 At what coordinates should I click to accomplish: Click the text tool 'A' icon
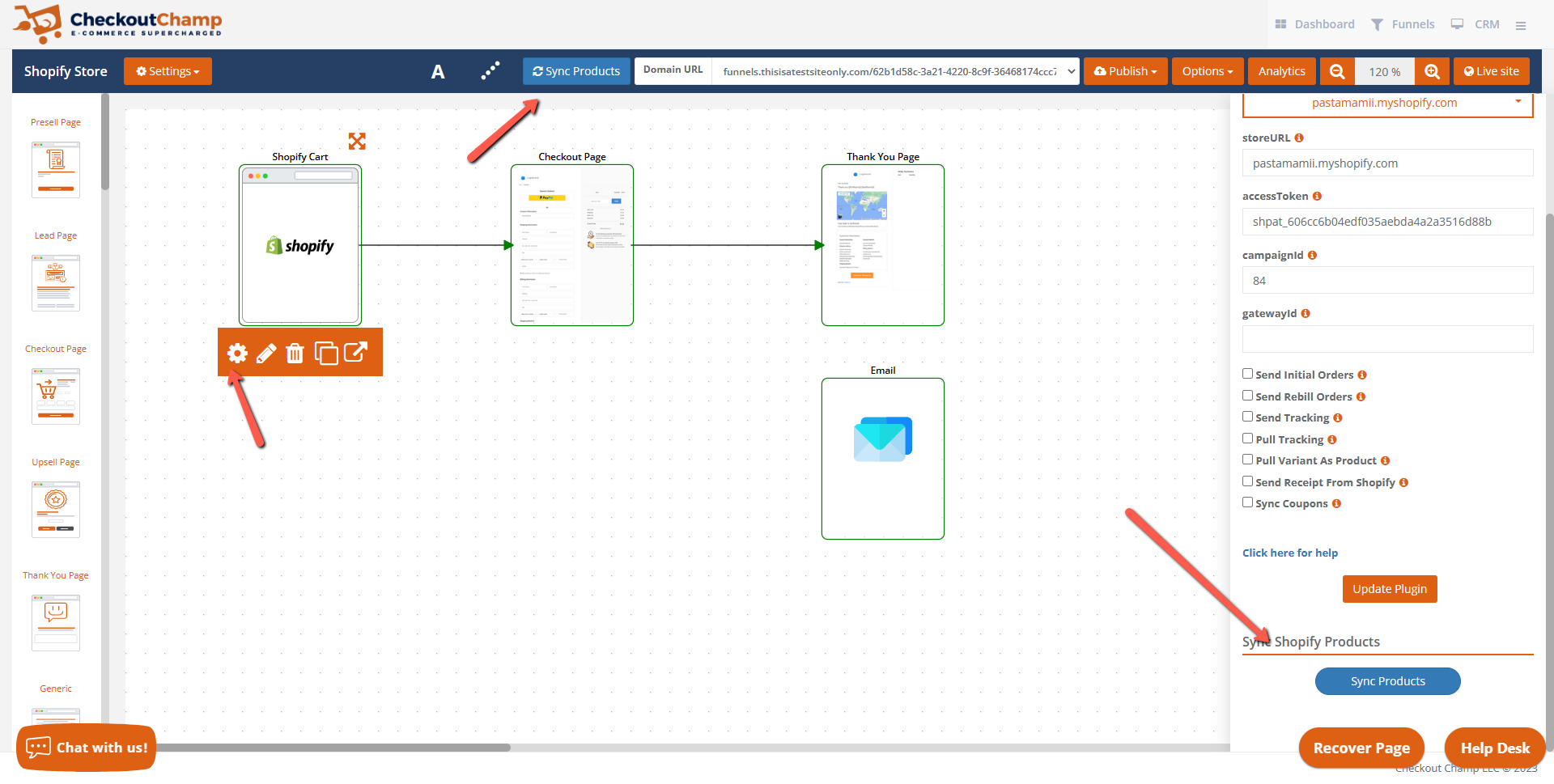tap(438, 72)
